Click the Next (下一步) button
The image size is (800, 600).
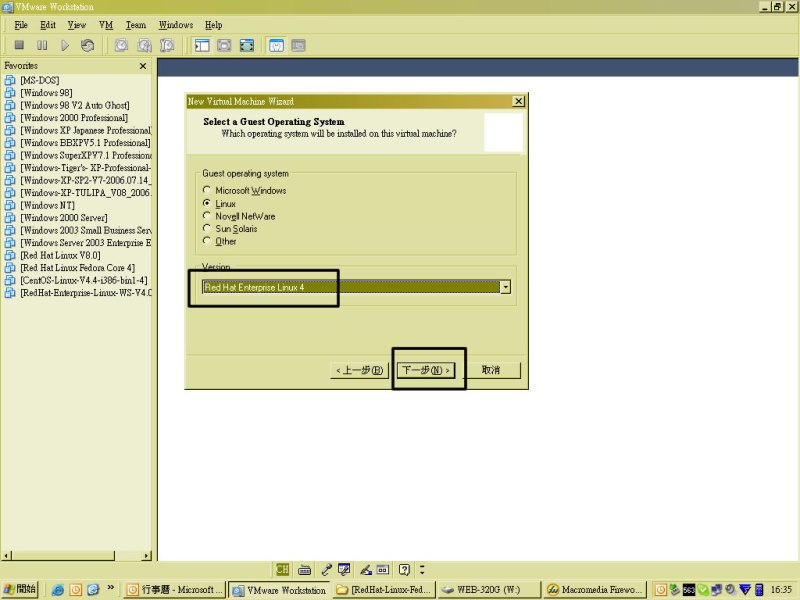pos(426,370)
